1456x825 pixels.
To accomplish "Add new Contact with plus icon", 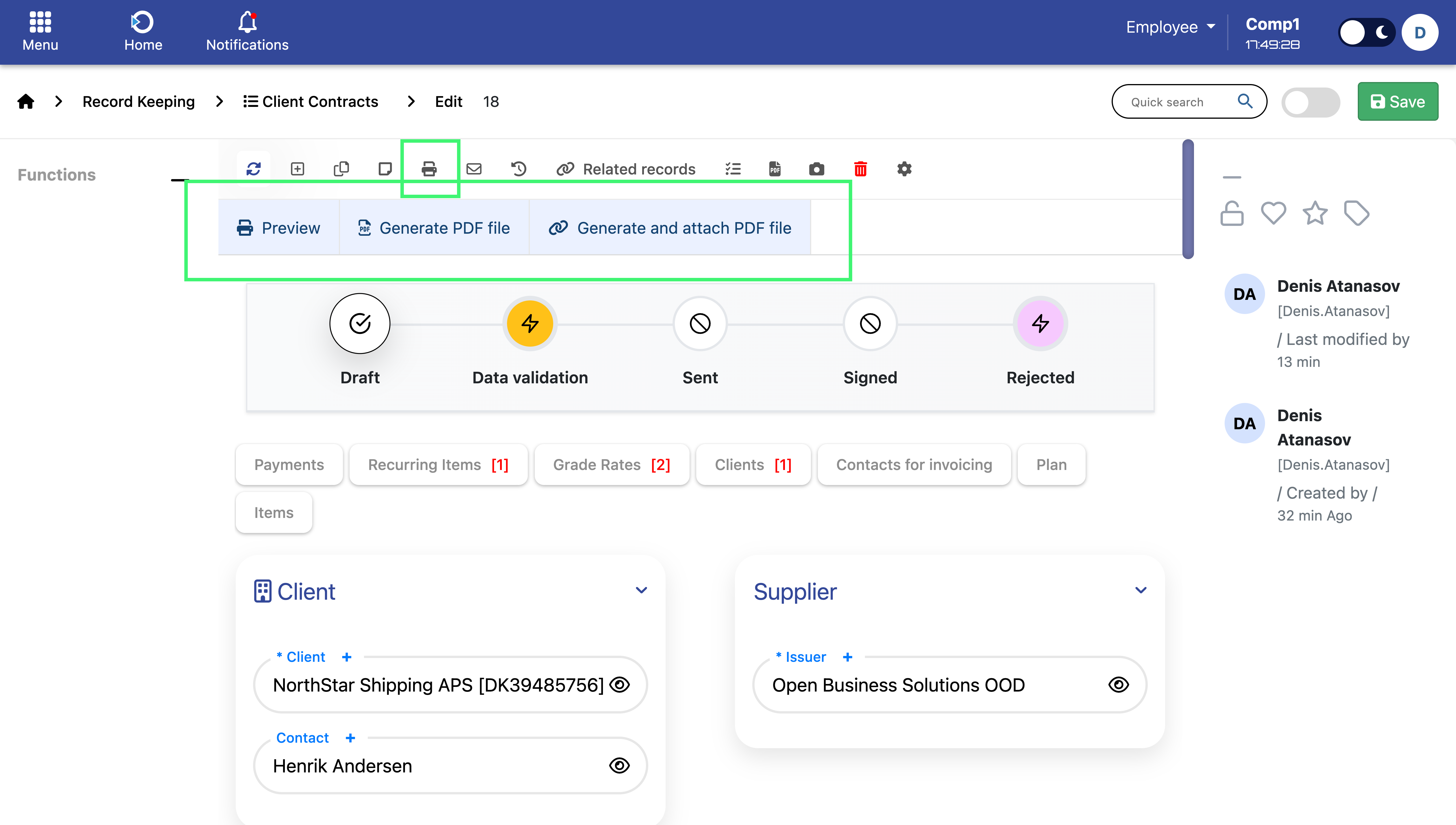I will 350,738.
